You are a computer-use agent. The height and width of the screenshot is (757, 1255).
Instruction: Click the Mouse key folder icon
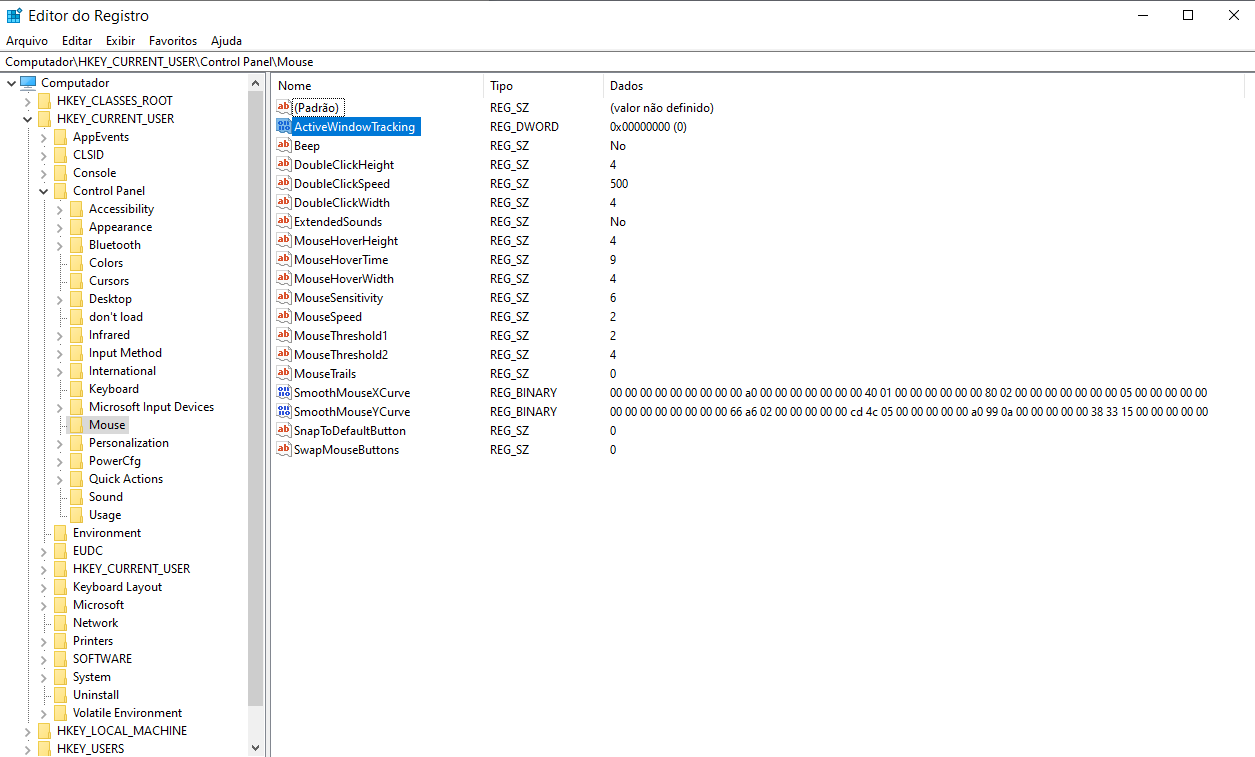coord(77,425)
